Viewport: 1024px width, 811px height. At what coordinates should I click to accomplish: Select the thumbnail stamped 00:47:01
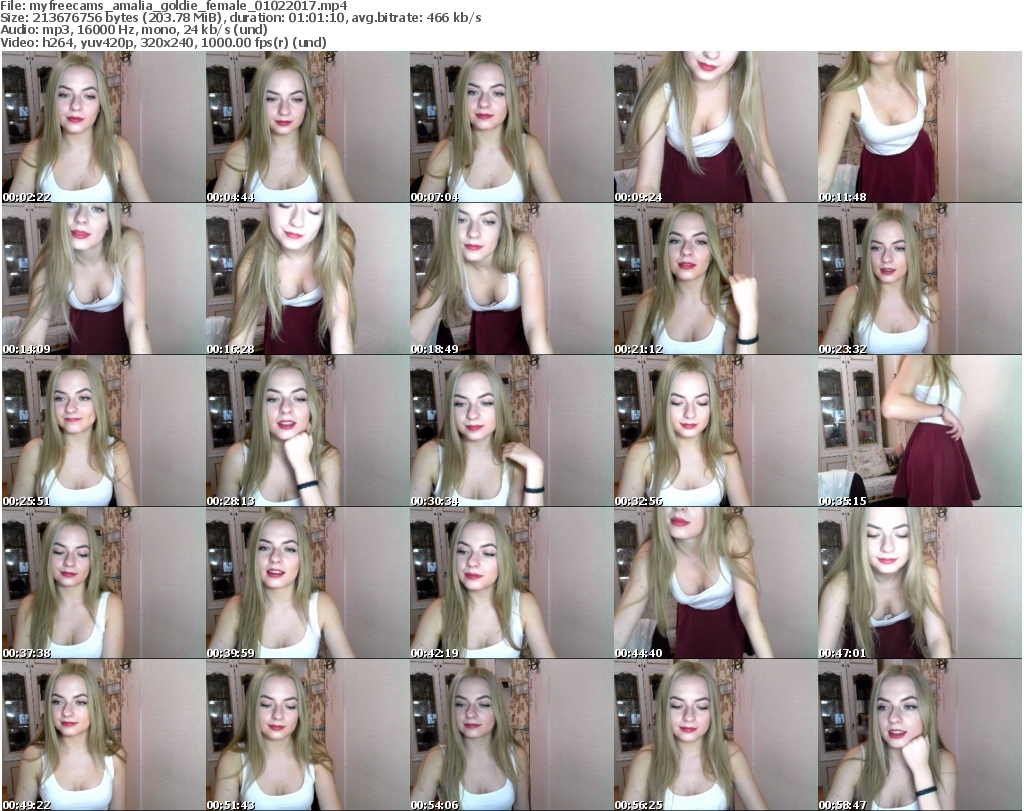pos(920,583)
